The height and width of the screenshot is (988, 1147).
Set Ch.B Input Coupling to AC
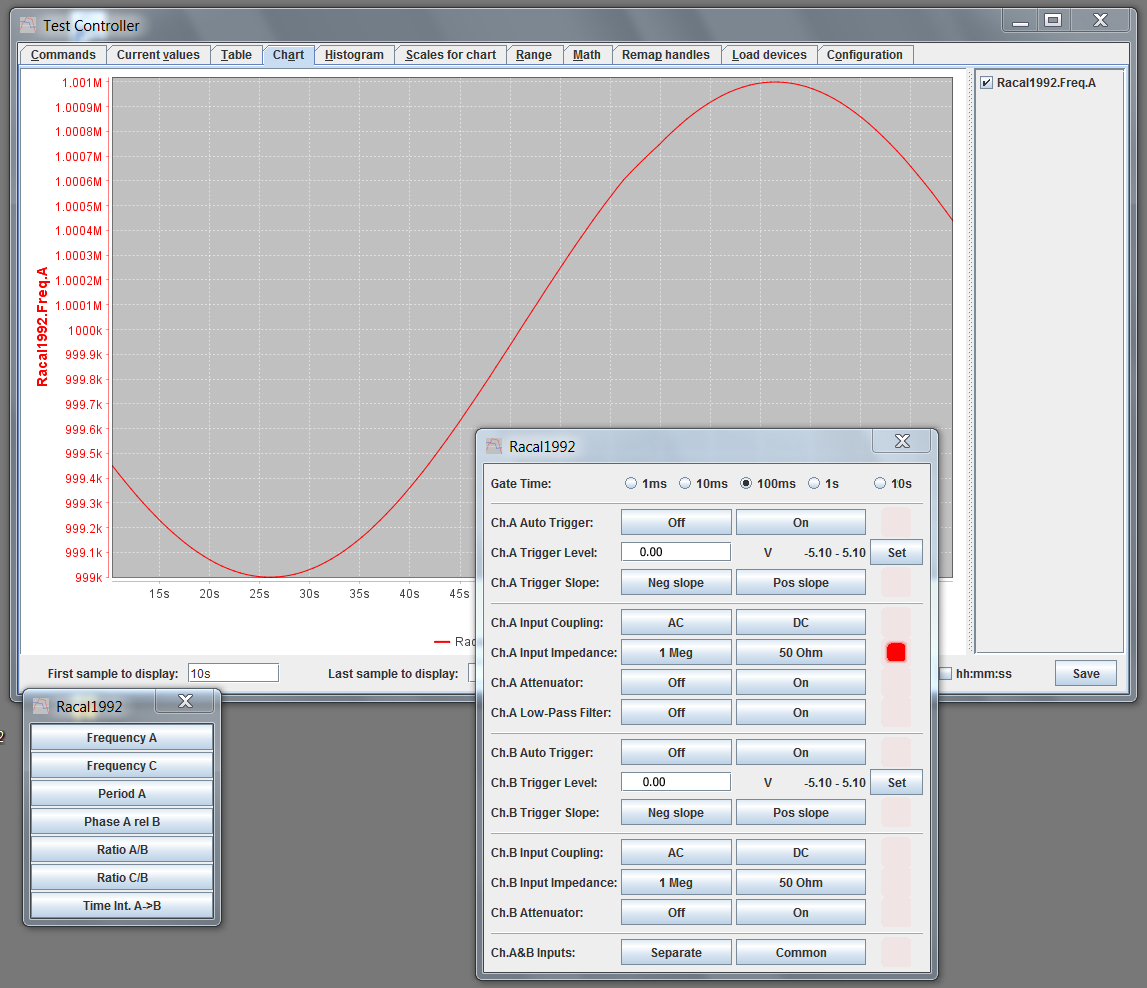pyautogui.click(x=676, y=852)
